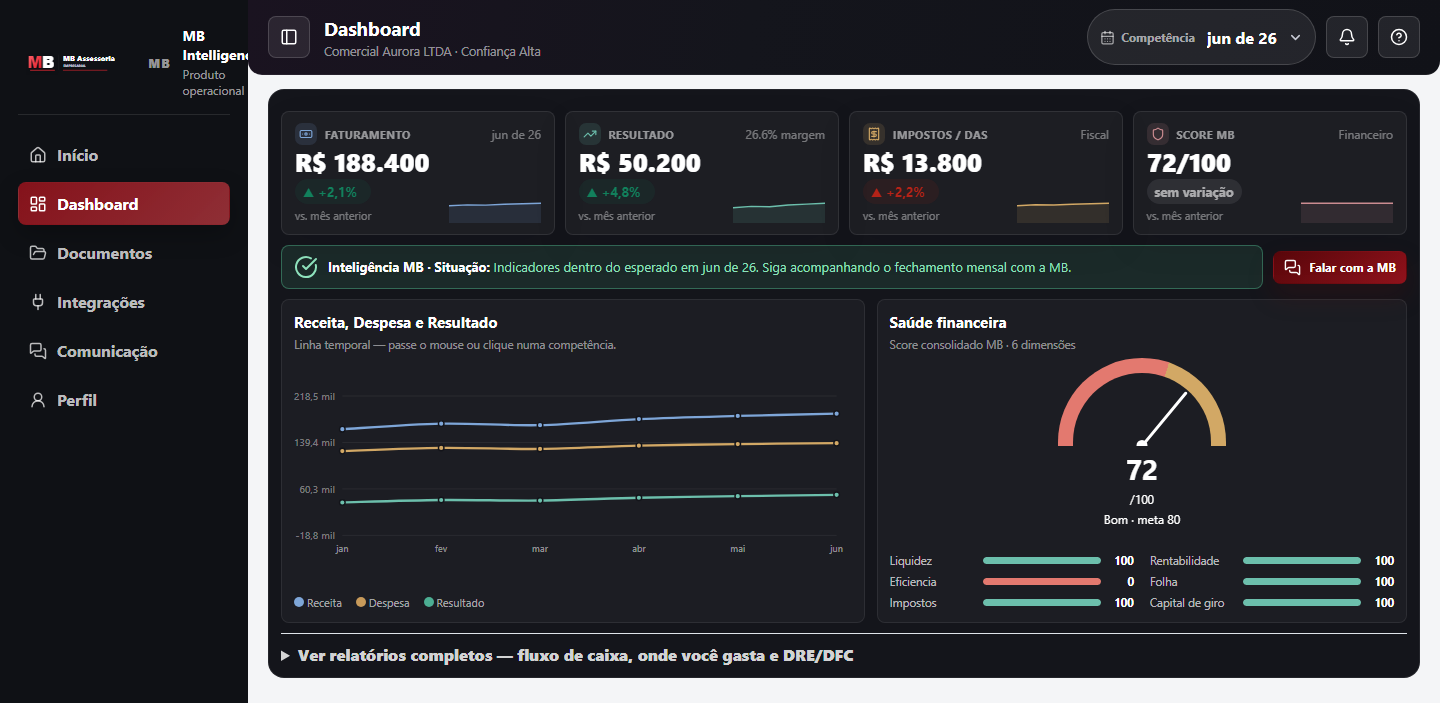This screenshot has width=1440, height=703.
Task: Click the Dashboard grid icon
Action: [38, 204]
